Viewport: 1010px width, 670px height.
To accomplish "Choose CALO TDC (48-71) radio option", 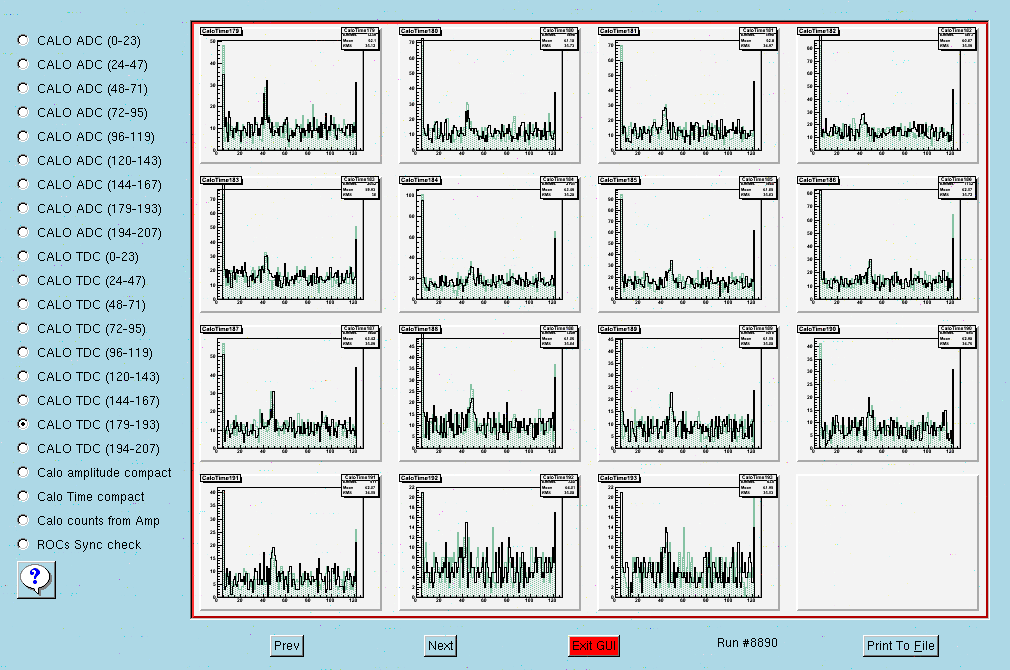I will point(23,304).
